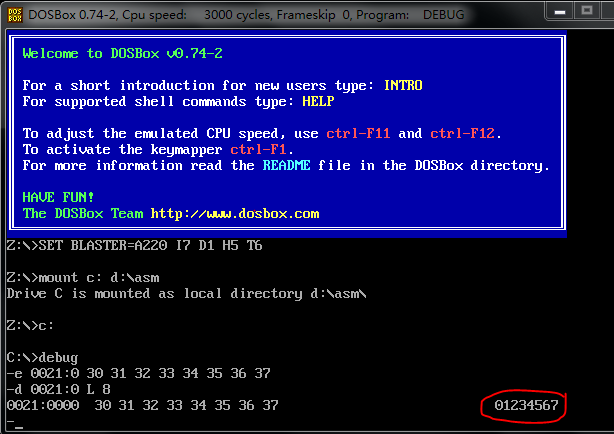Screen dimensions: 614x434
Task: Click the 'HAVE FUN!' text
Action: coord(58,197)
